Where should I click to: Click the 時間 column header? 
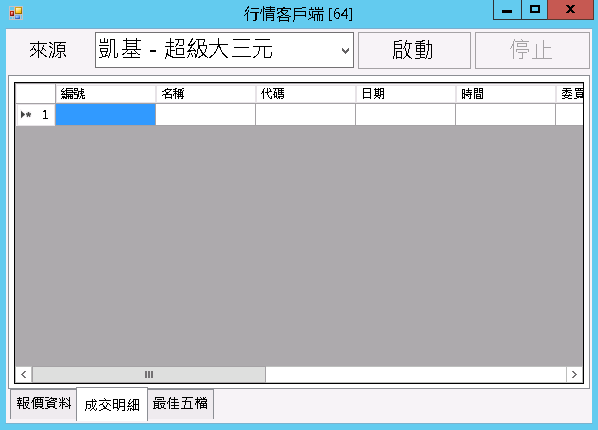point(505,94)
